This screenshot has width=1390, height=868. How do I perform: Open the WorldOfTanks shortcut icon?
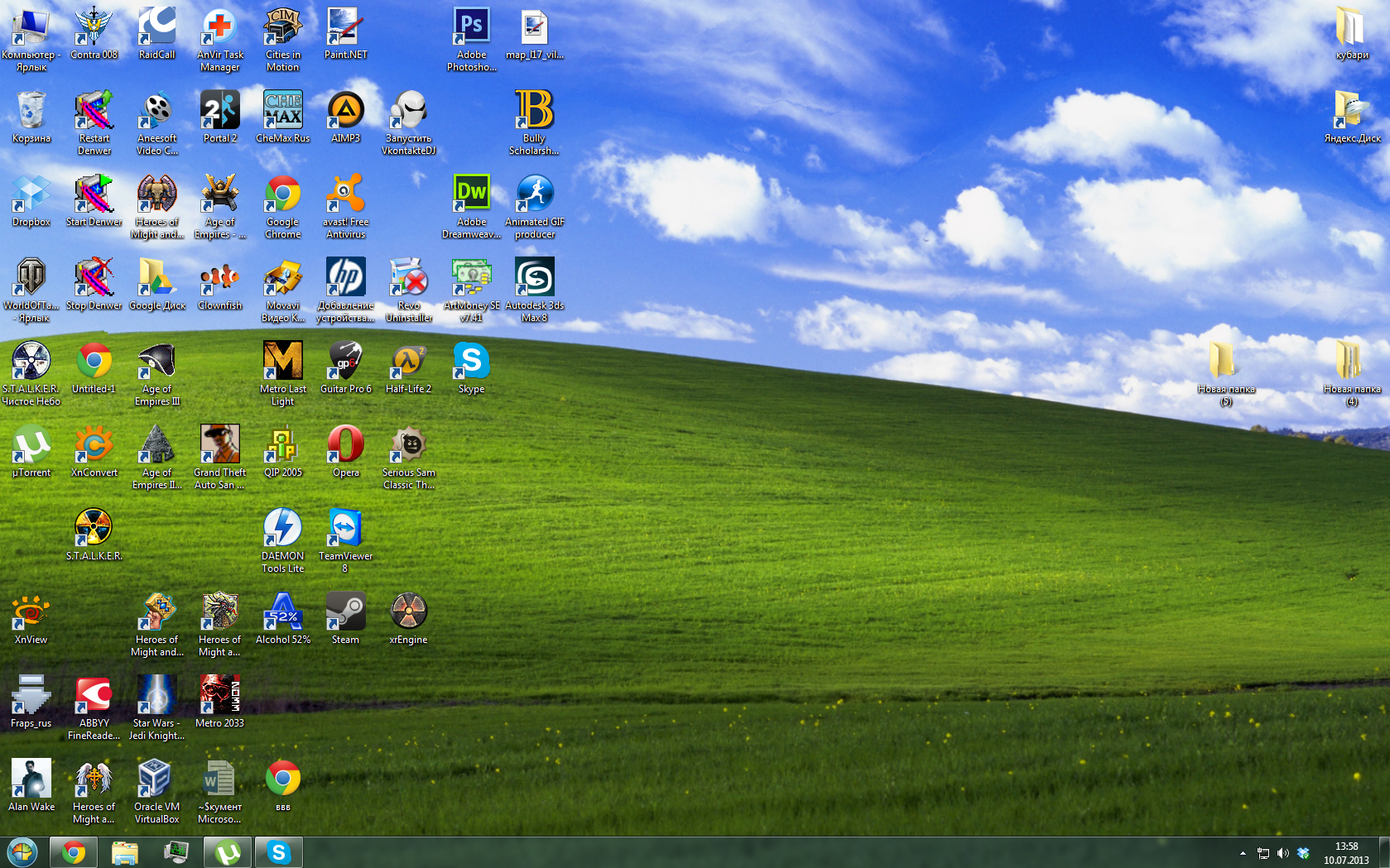31,290
